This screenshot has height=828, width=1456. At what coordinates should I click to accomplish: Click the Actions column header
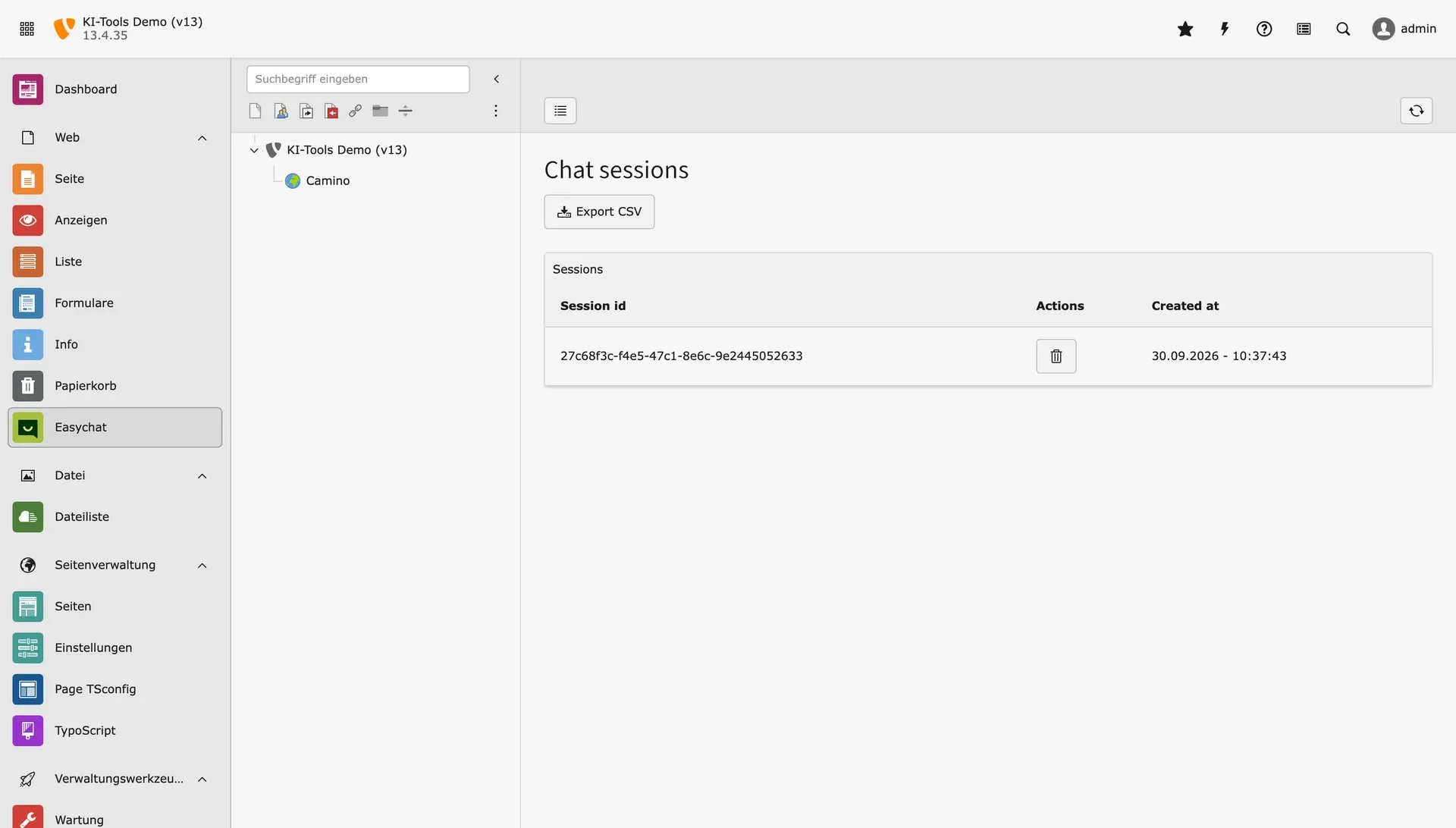[1060, 306]
